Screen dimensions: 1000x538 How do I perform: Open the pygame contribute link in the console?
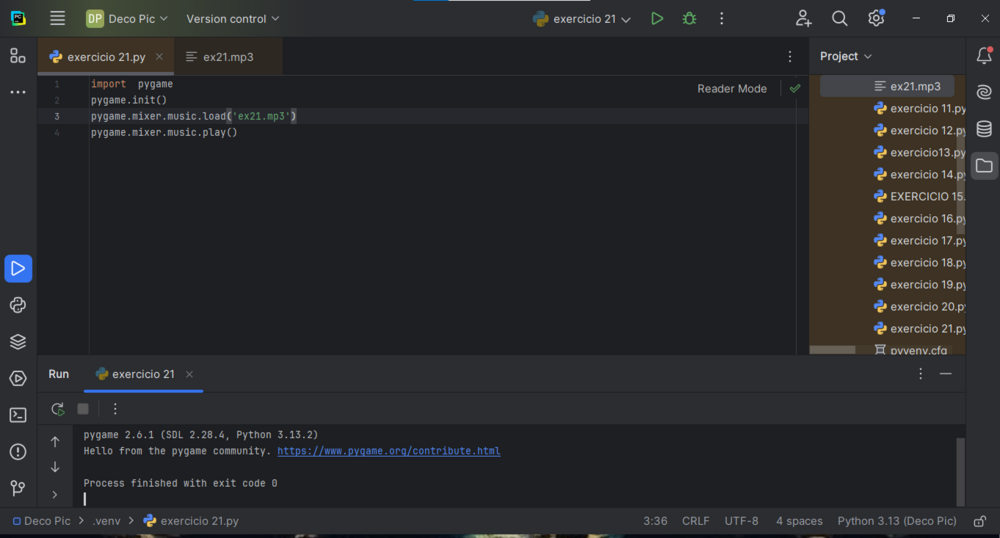pos(388,451)
